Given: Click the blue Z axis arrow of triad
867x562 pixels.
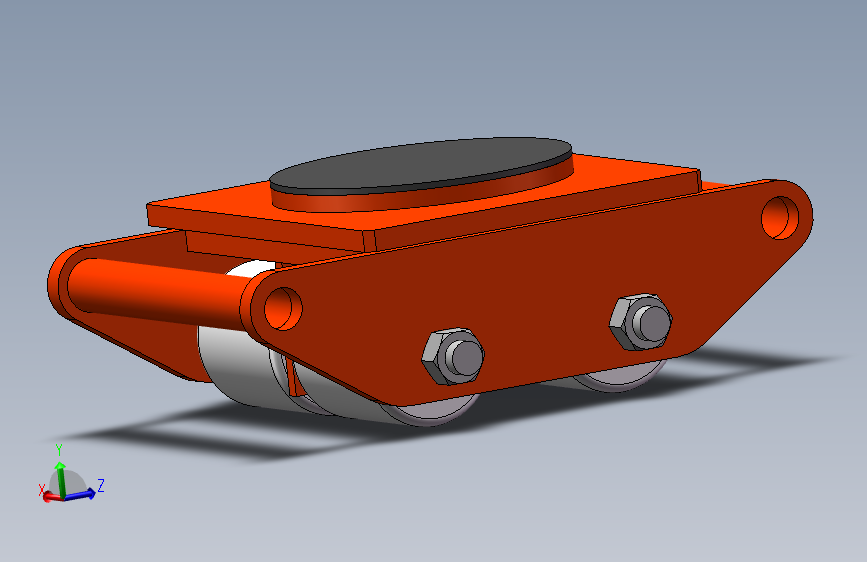Looking at the screenshot, I should [x=80, y=494].
